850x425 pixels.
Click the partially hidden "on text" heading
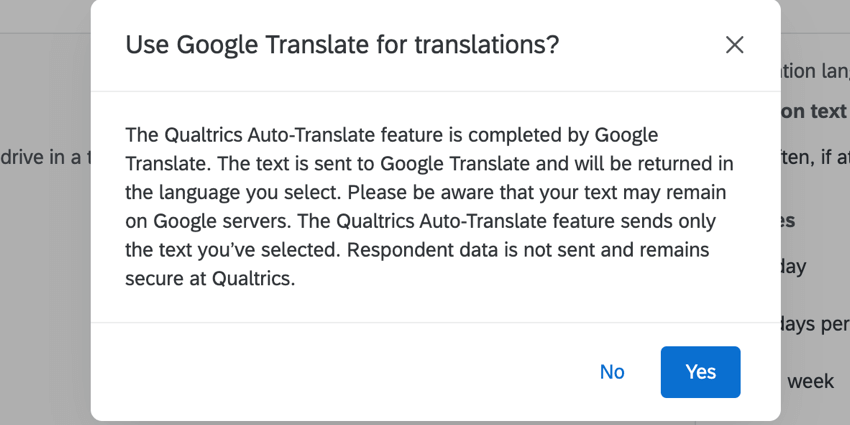pyautogui.click(x=814, y=112)
